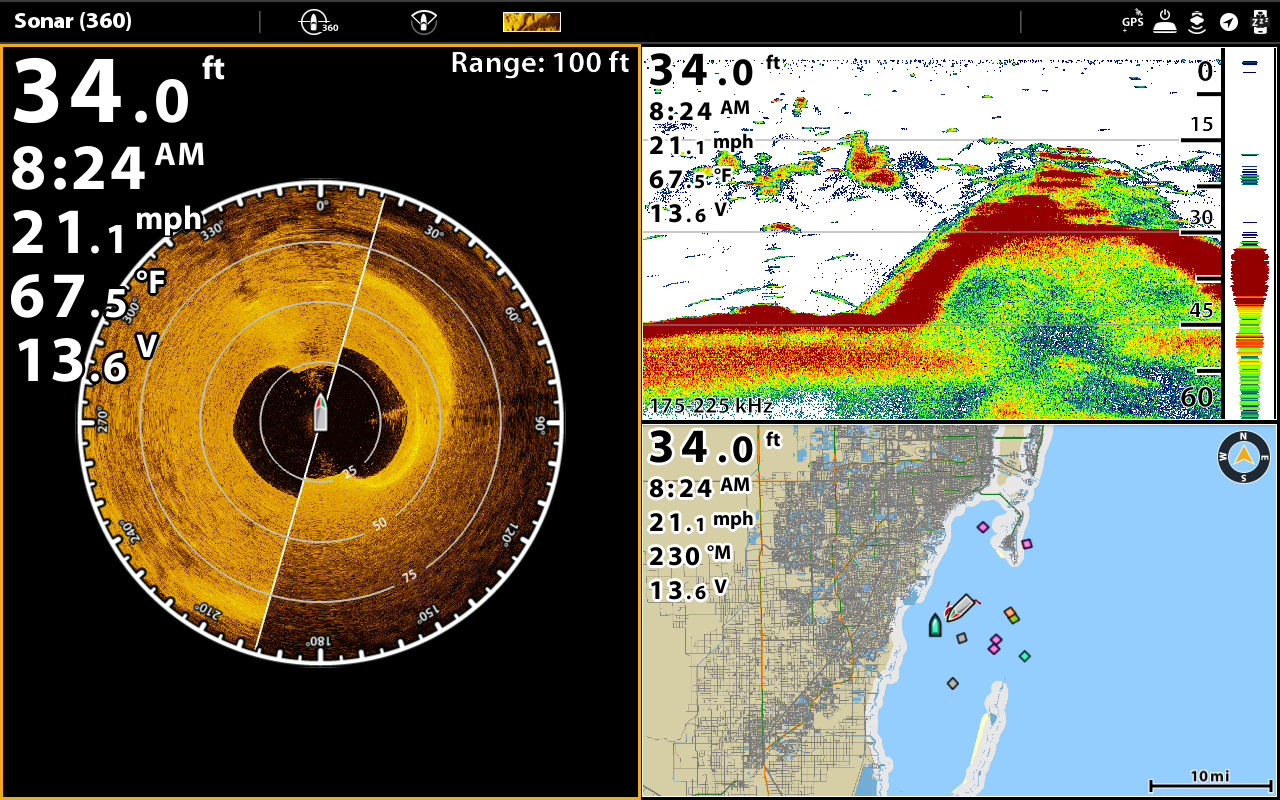Tap the 34.0 ft depth in 360 pane

pyautogui.click(x=118, y=90)
